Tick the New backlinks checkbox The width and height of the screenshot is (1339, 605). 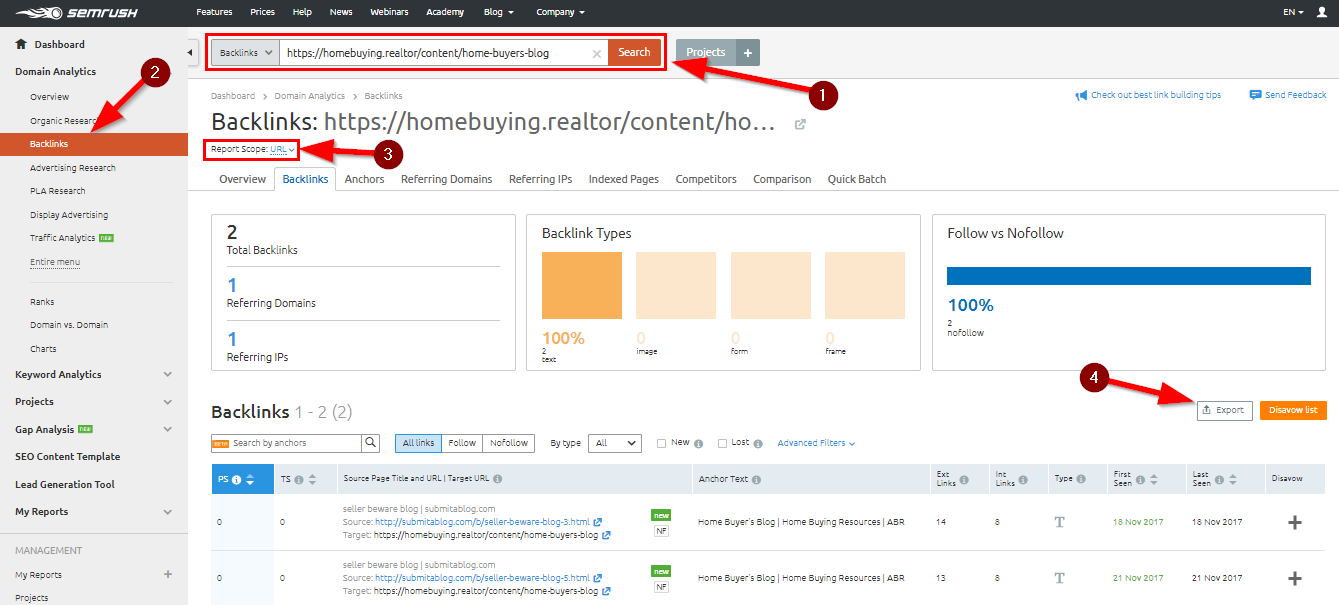coord(661,443)
